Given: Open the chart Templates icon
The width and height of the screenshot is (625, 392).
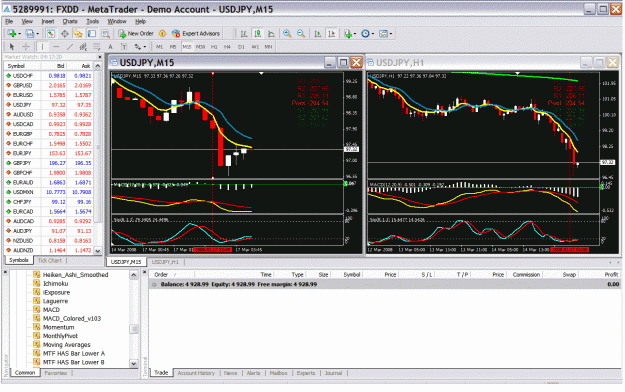Looking at the screenshot, I should (383, 33).
